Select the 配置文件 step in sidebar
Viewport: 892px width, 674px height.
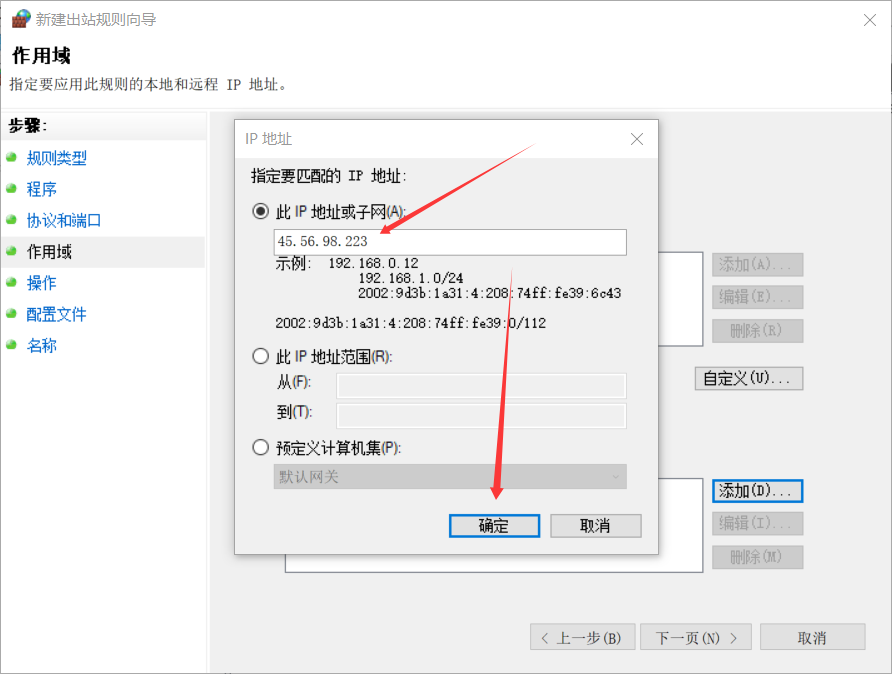[53, 314]
